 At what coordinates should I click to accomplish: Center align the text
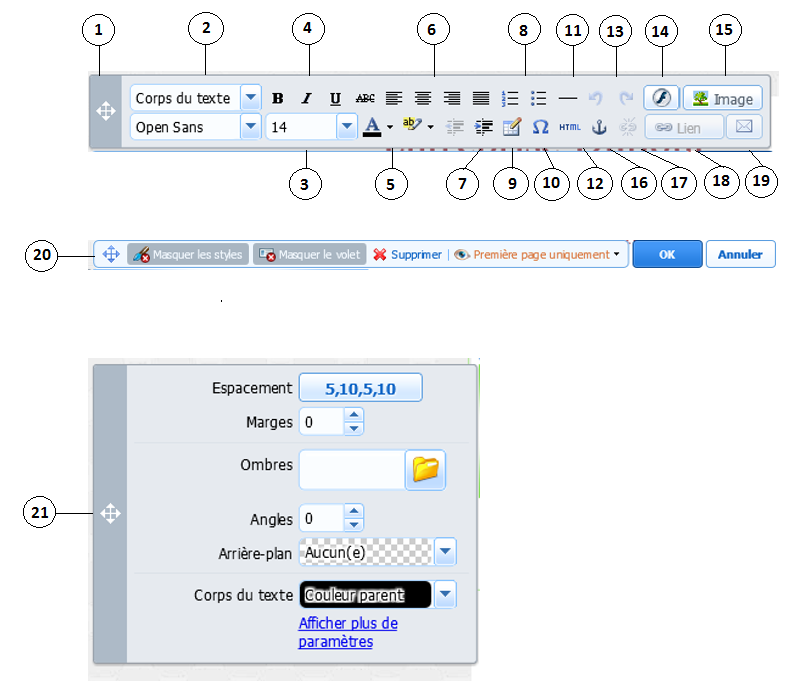[x=423, y=98]
